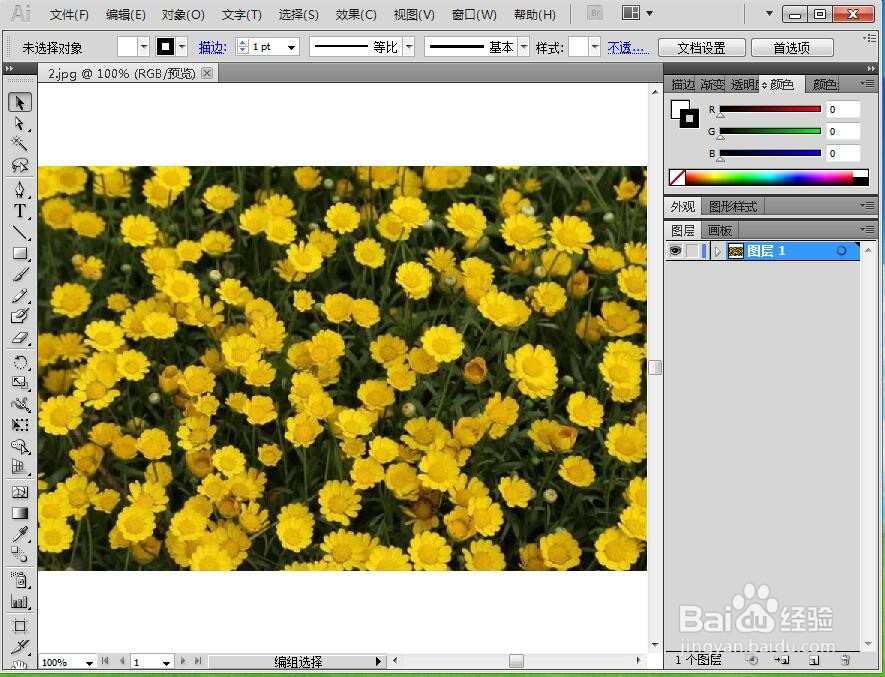
Task: Choose the Magic Wand tool
Action: click(x=20, y=143)
